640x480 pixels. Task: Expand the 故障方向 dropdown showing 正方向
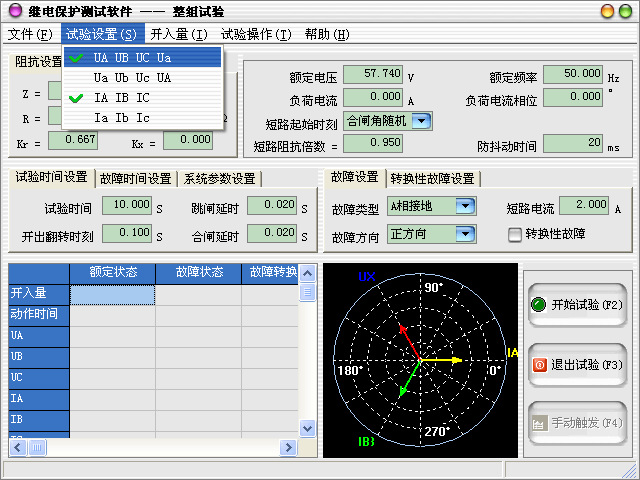pos(464,234)
